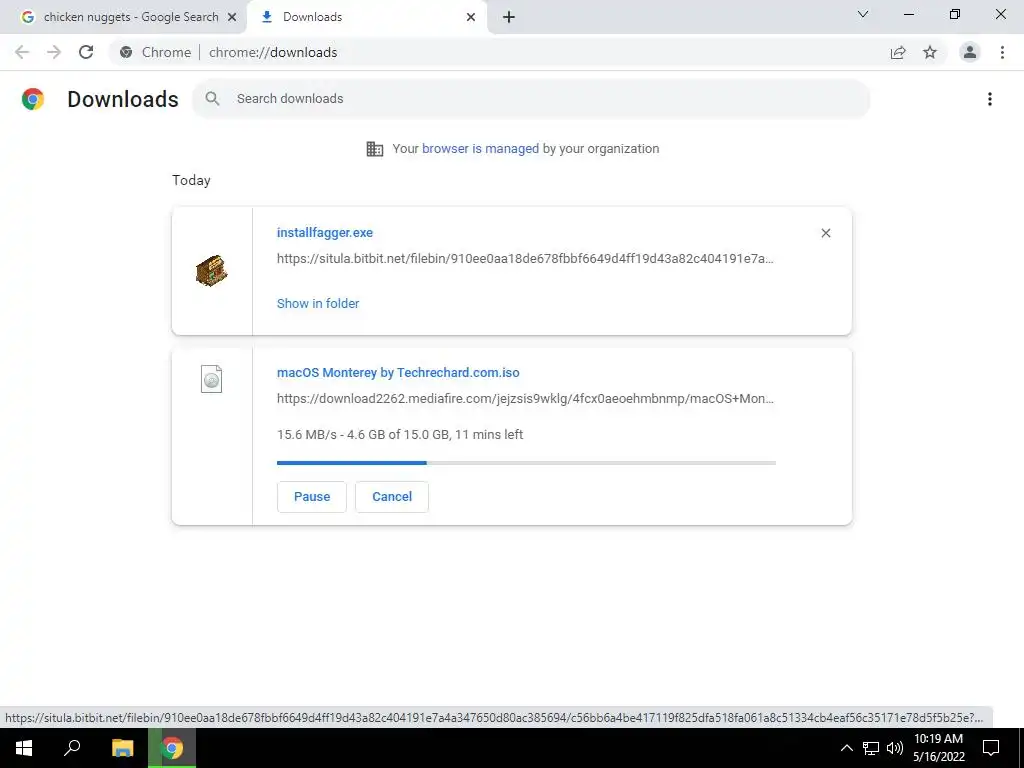Open File Explorer from the taskbar
The height and width of the screenshot is (768, 1024).
(x=122, y=748)
